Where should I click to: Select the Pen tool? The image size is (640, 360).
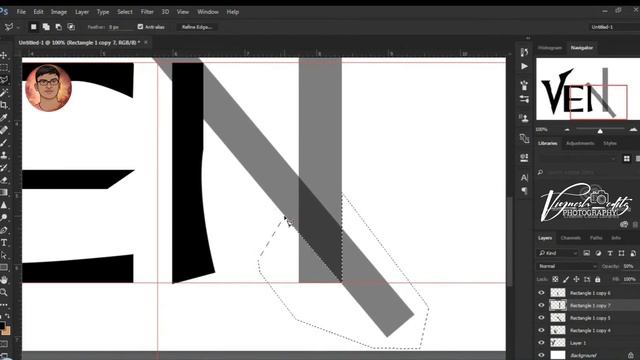tap(4, 230)
